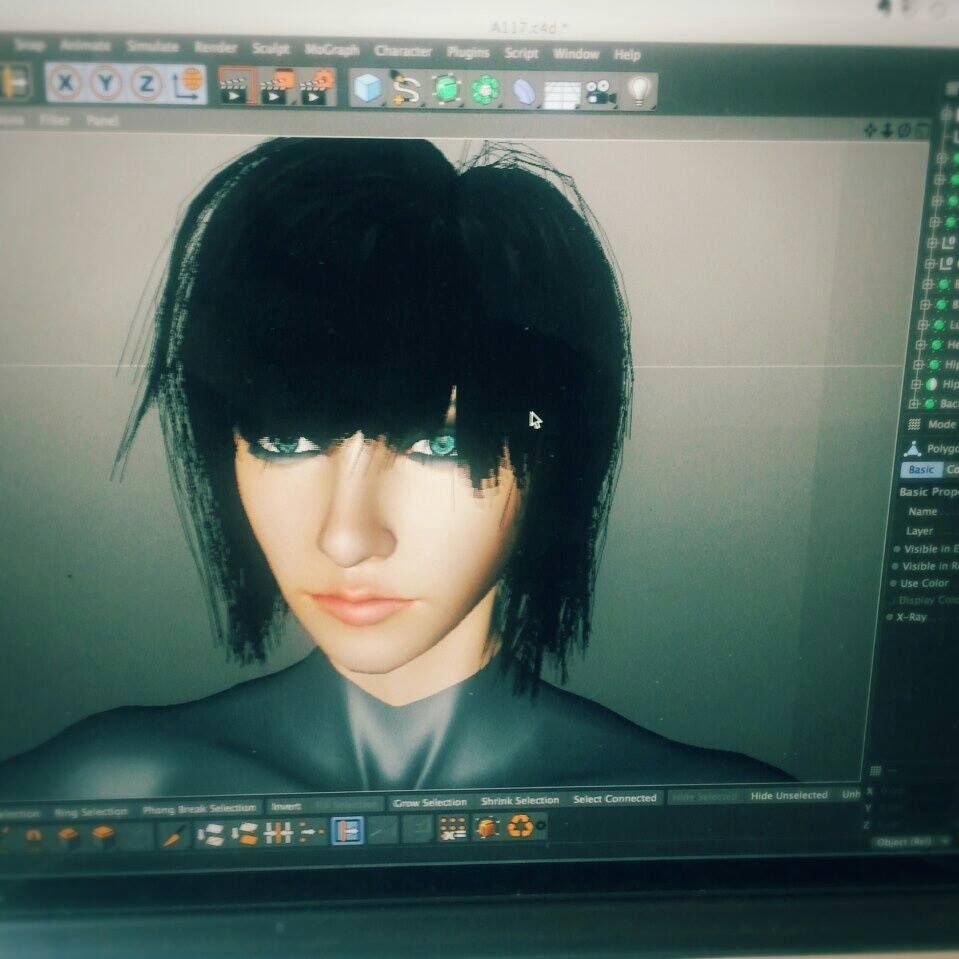
Task: Toggle the X axis lock
Action: (x=65, y=82)
